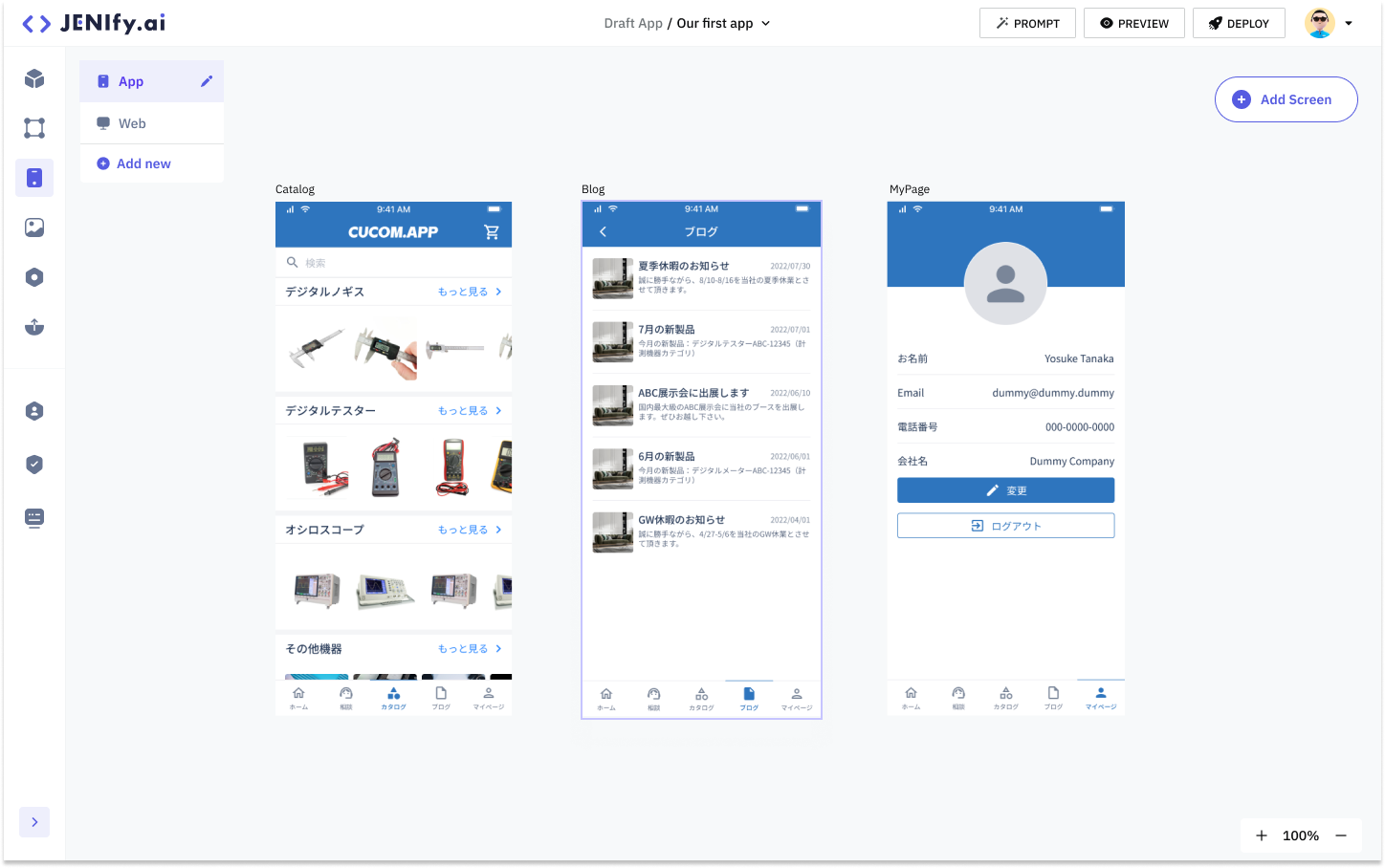The image size is (1385, 868).
Task: Click the 000-0000-0000 phone number value
Action: pos(1080,427)
